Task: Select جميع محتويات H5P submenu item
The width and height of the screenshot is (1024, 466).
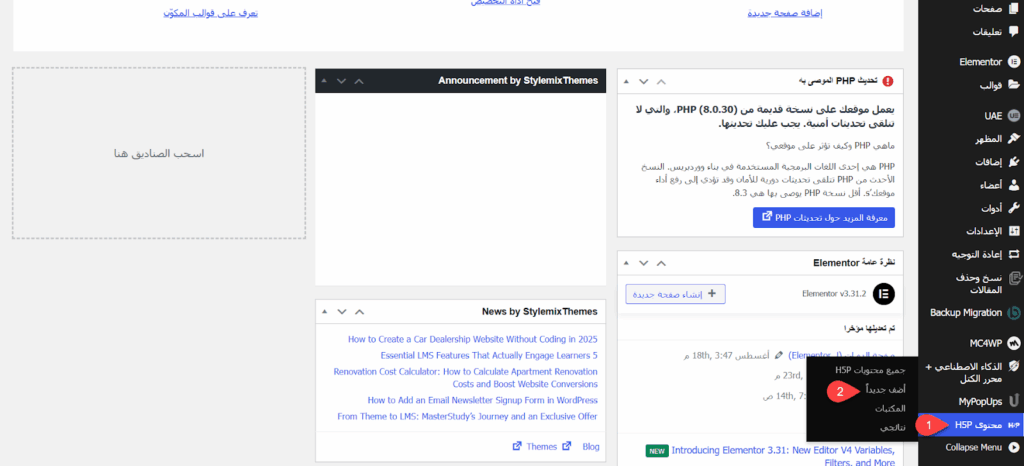Action: click(x=870, y=370)
